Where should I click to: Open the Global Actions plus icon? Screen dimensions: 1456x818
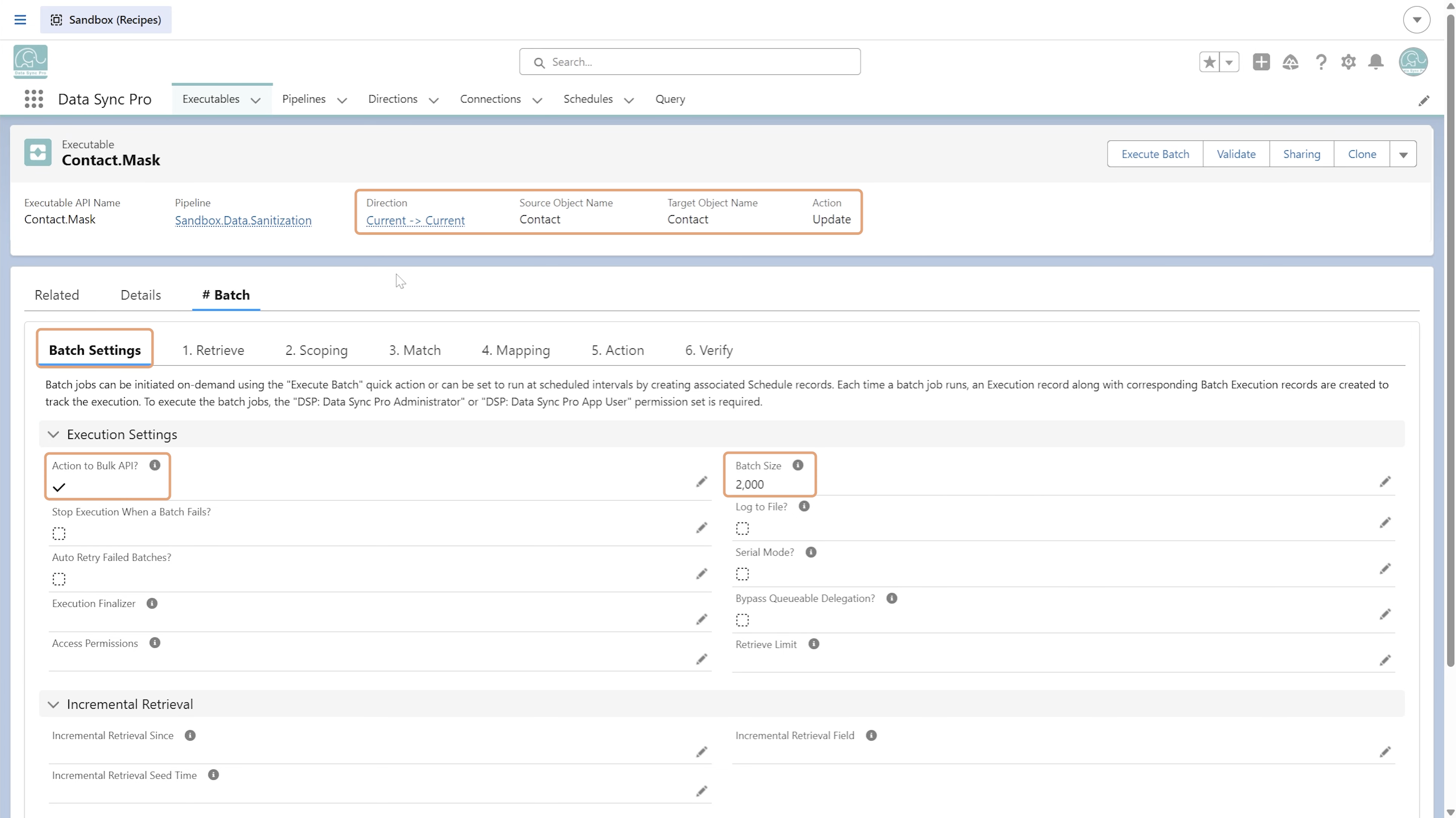[x=1261, y=61]
